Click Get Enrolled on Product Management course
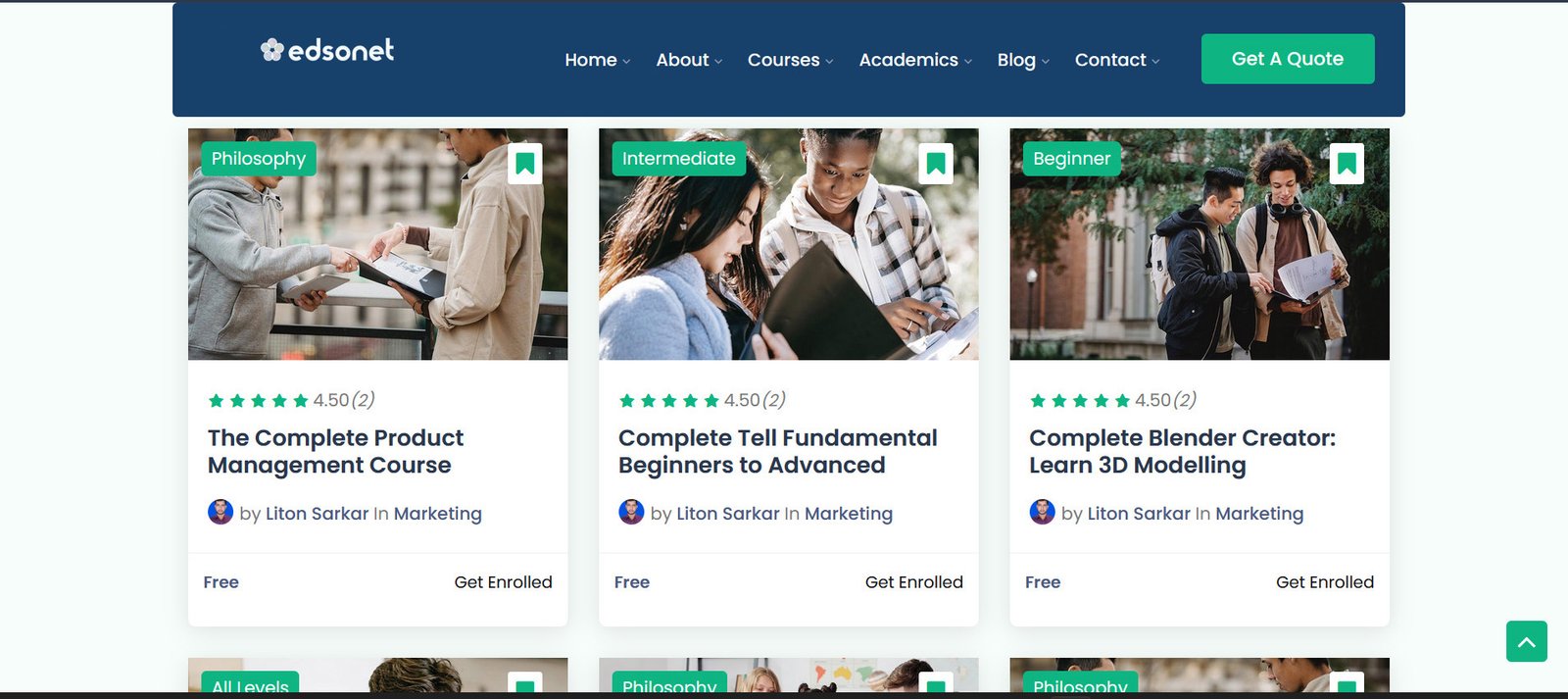Viewport: 1568px width, 699px height. [503, 582]
